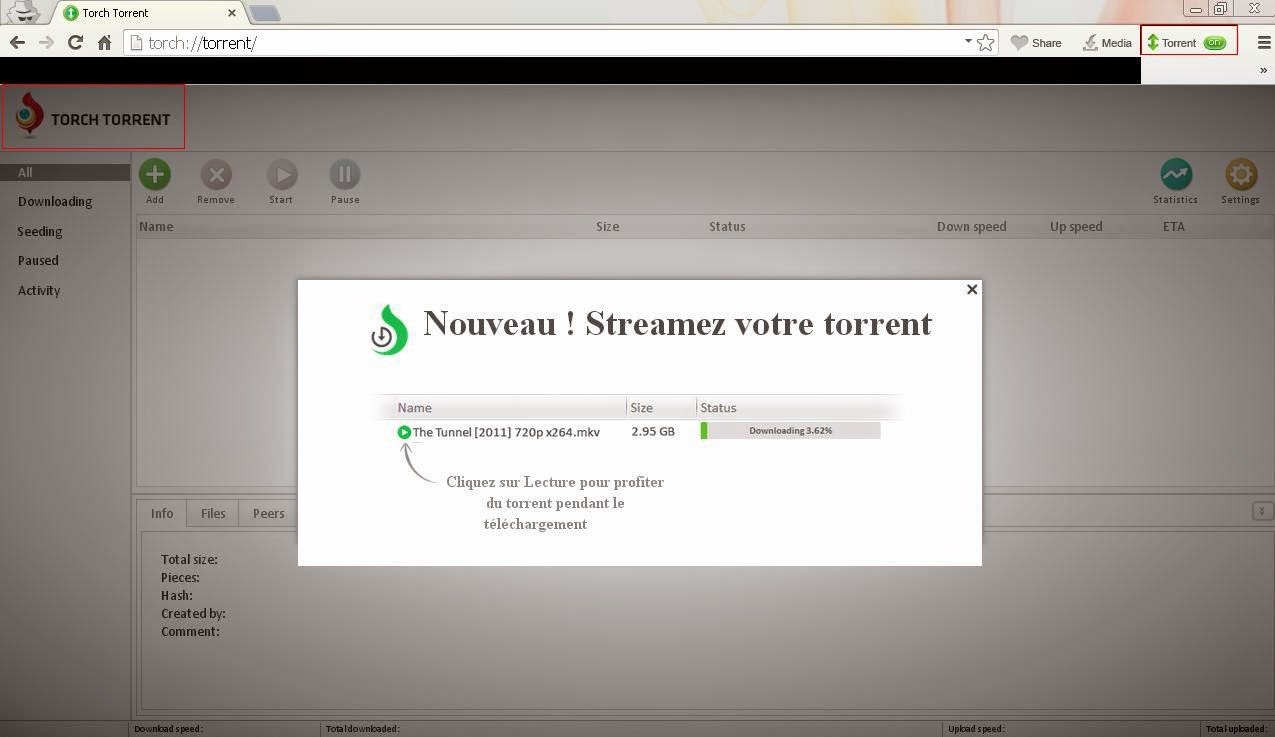Toggle the Torrent On switch in toolbar
The height and width of the screenshot is (737, 1275).
pos(1214,43)
